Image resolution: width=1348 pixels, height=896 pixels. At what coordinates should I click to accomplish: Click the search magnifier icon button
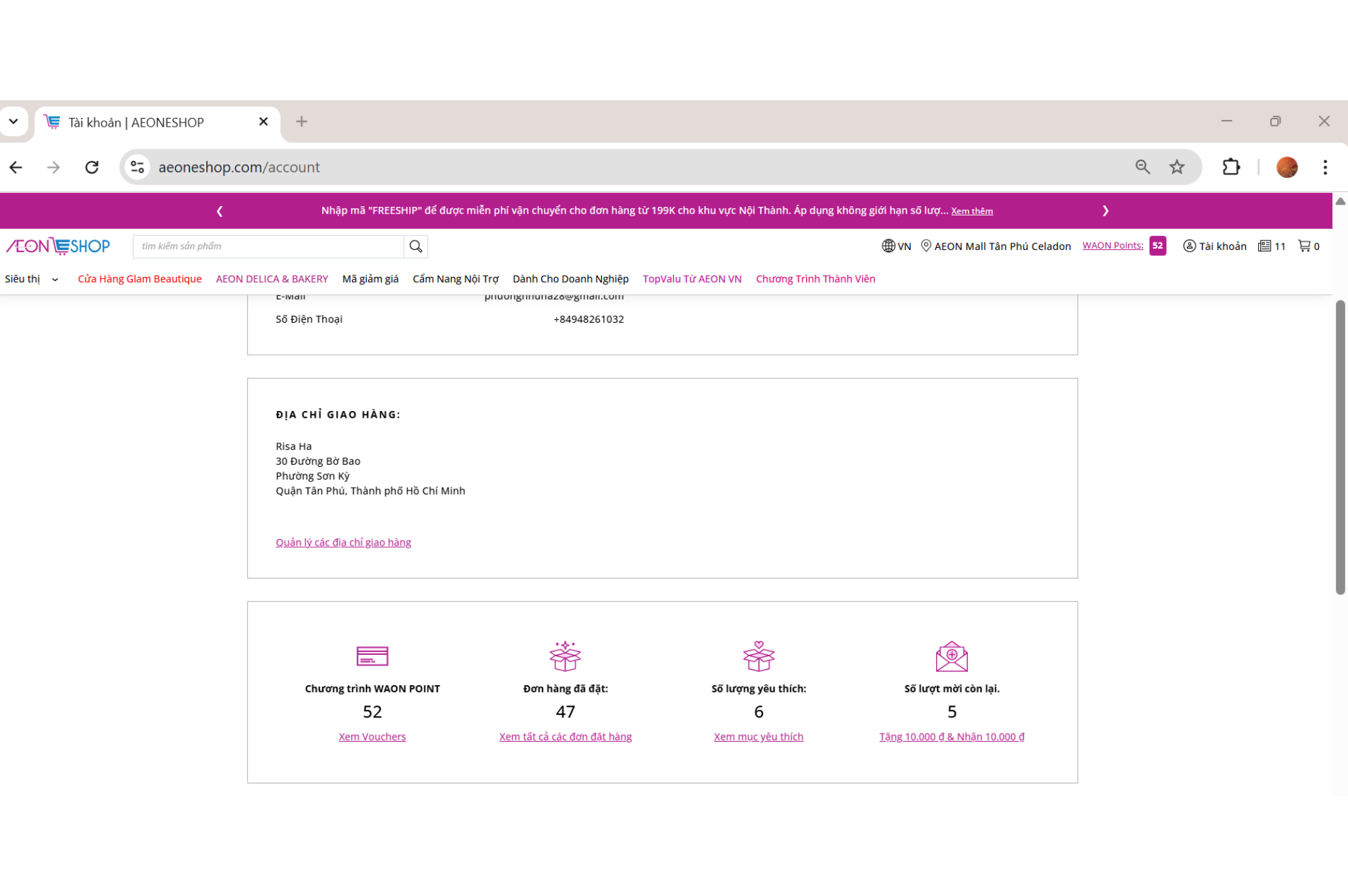tap(416, 247)
